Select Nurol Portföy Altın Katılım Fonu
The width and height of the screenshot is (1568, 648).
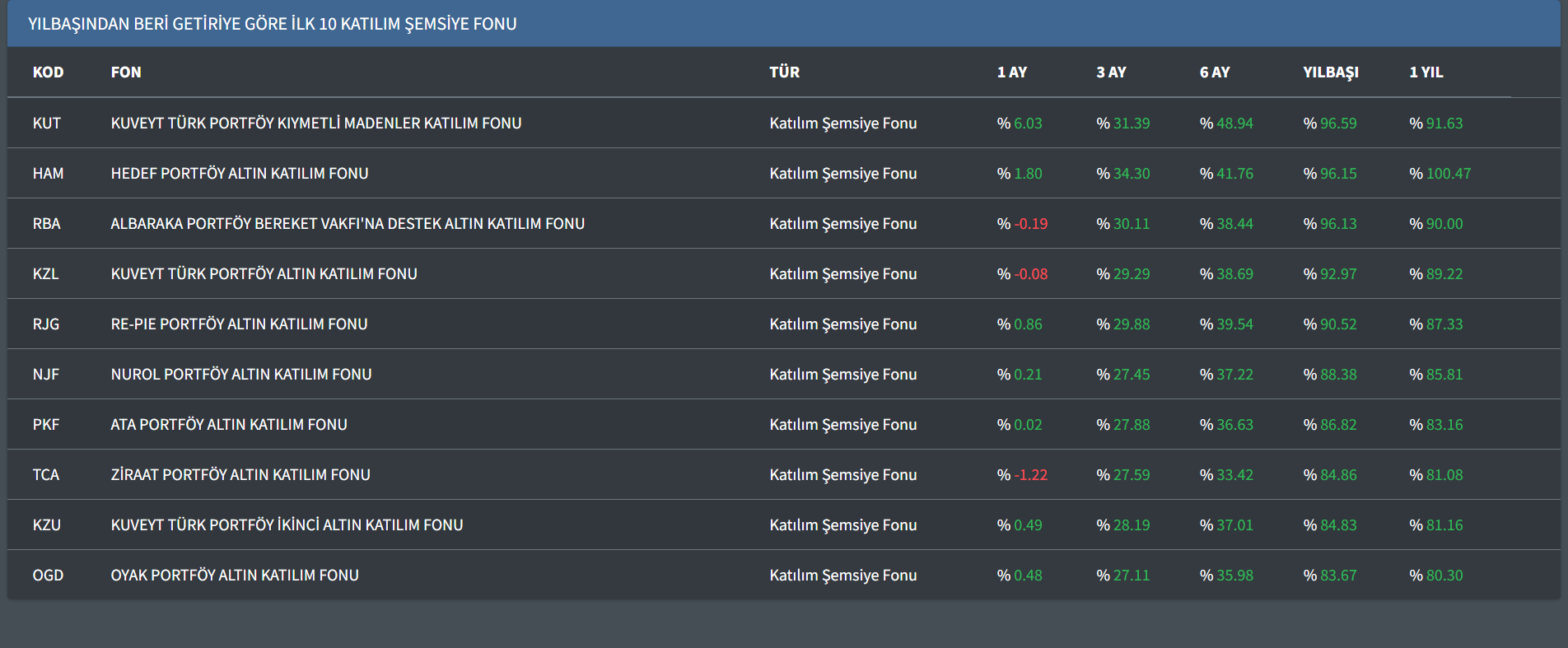(240, 375)
